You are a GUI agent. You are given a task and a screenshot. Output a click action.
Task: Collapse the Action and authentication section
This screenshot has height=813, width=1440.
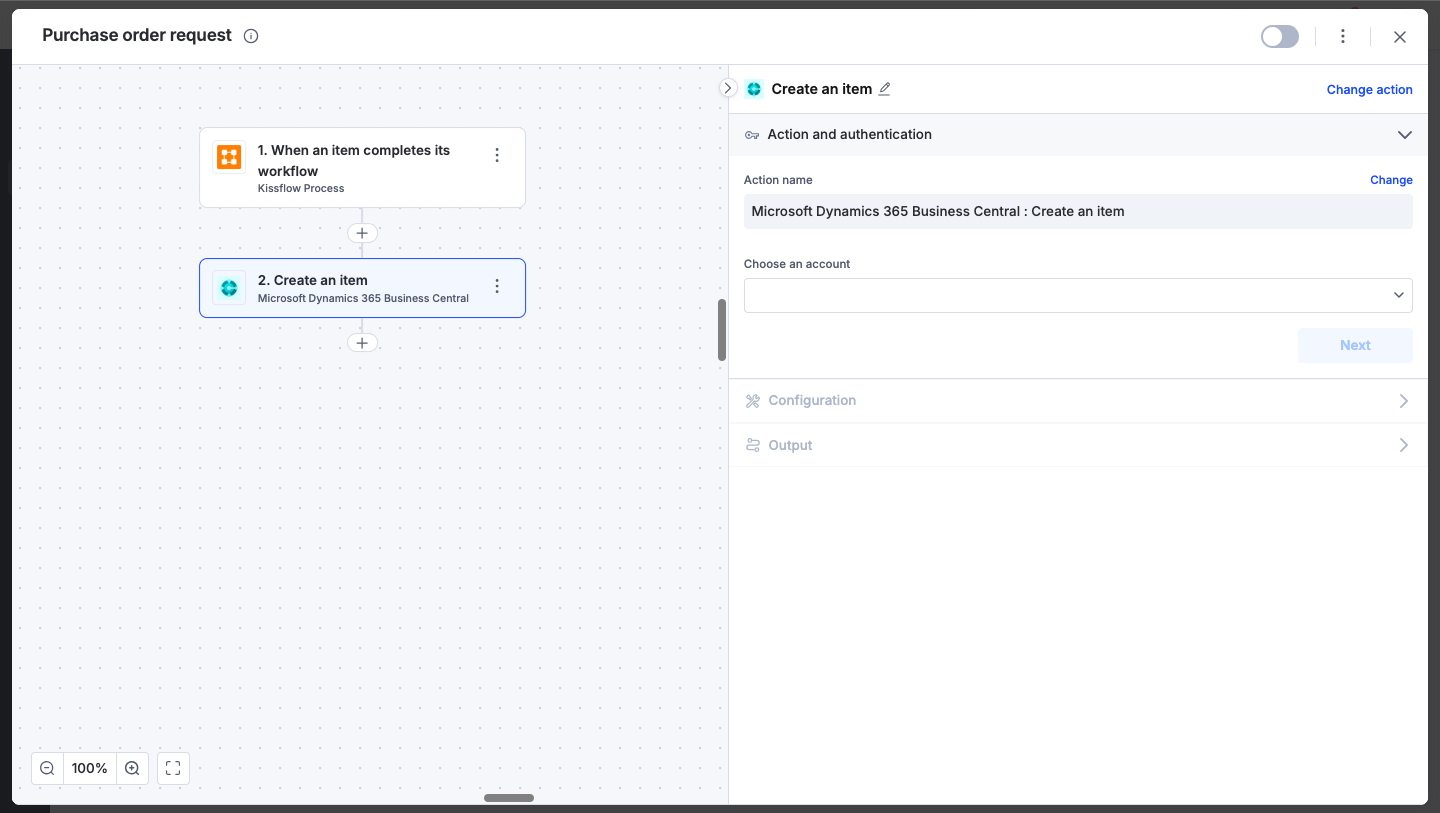[x=1404, y=135]
